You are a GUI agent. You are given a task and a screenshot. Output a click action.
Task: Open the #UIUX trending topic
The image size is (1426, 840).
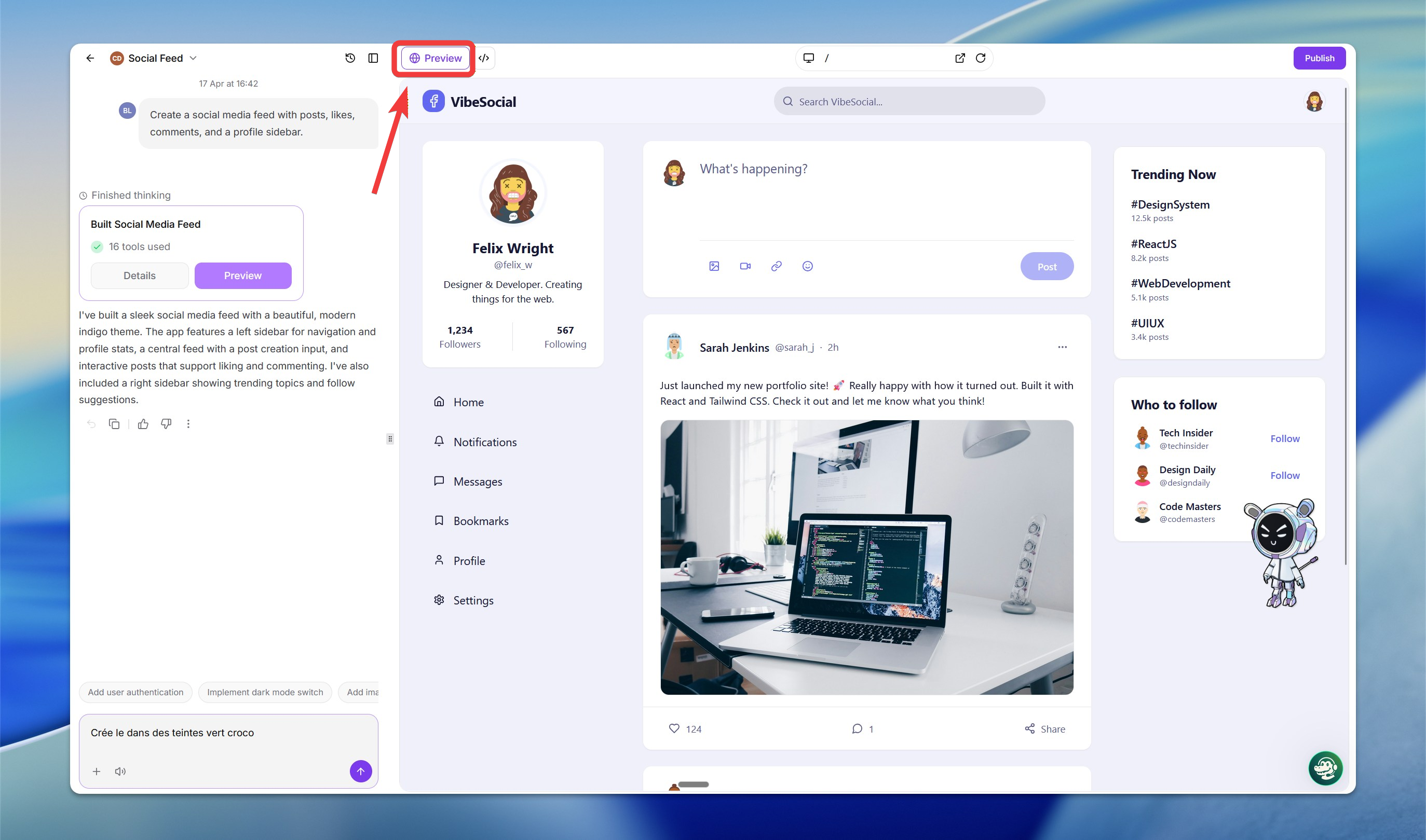point(1147,323)
